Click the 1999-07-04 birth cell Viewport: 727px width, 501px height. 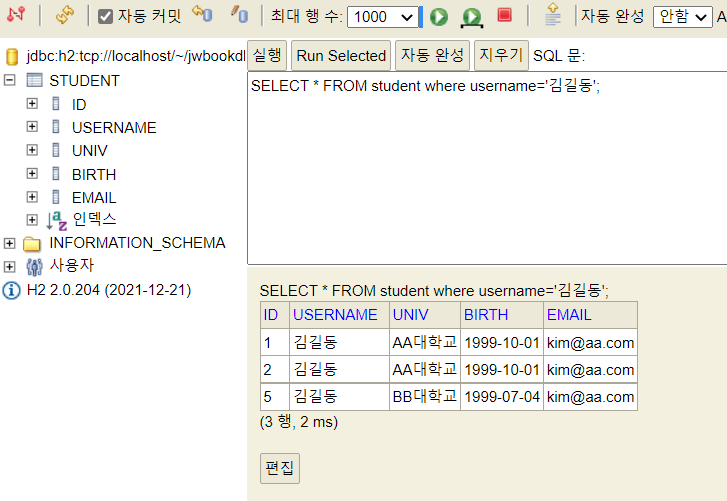pyautogui.click(x=502, y=397)
